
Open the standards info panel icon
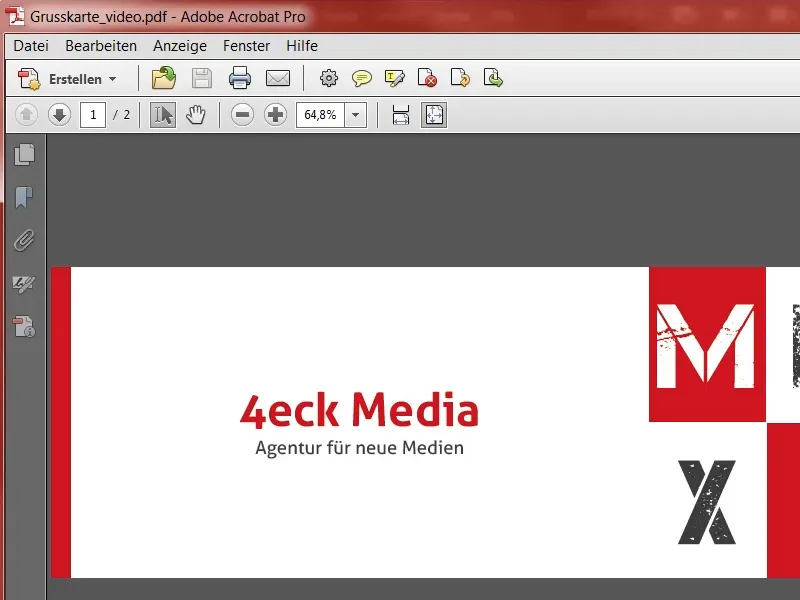pos(24,327)
